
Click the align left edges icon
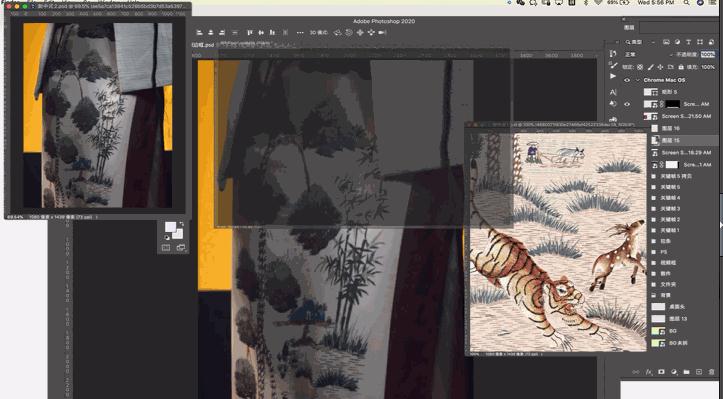(x=199, y=33)
